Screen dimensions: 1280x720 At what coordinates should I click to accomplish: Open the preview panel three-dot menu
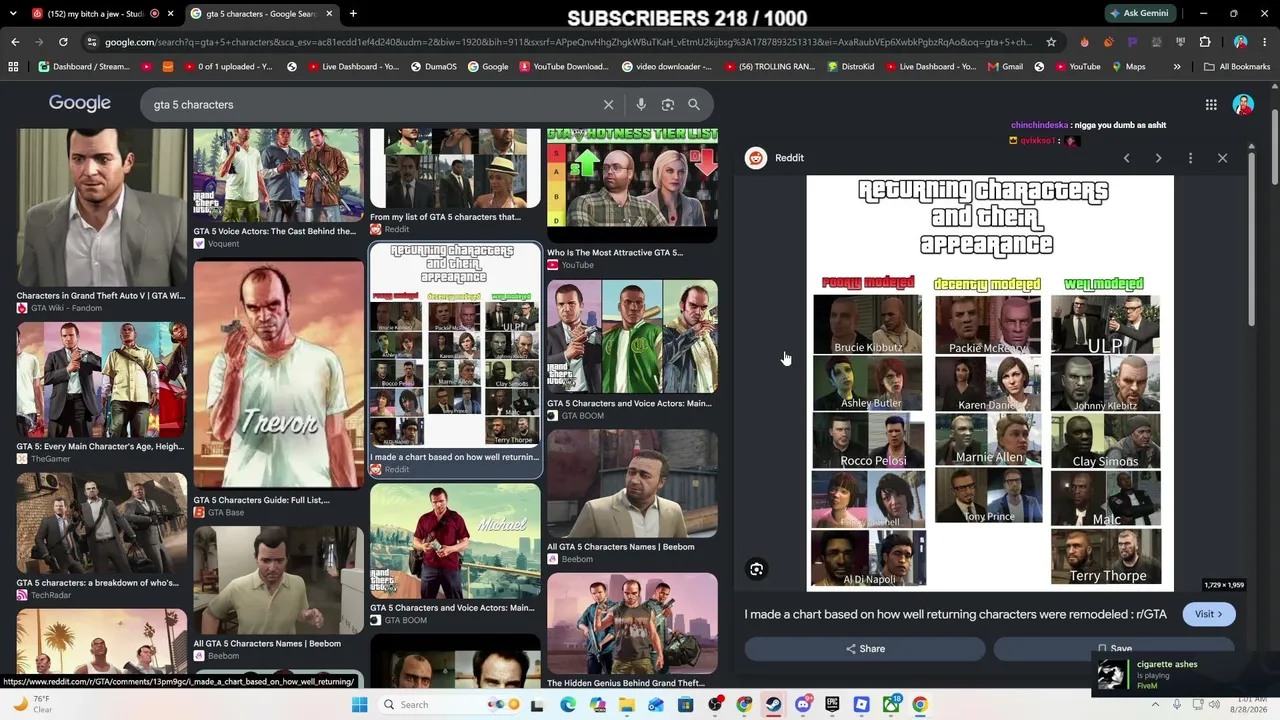click(x=1190, y=158)
